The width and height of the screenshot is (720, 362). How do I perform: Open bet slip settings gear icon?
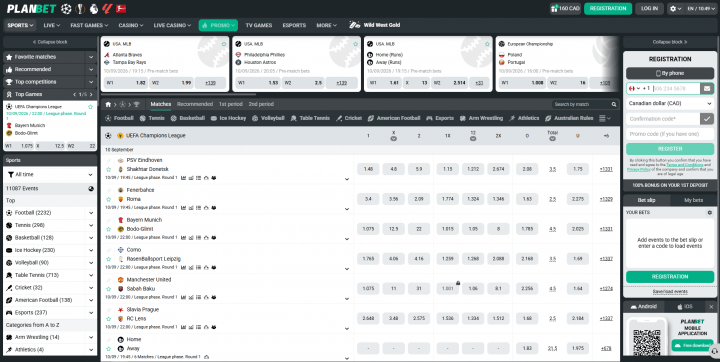click(x=709, y=213)
